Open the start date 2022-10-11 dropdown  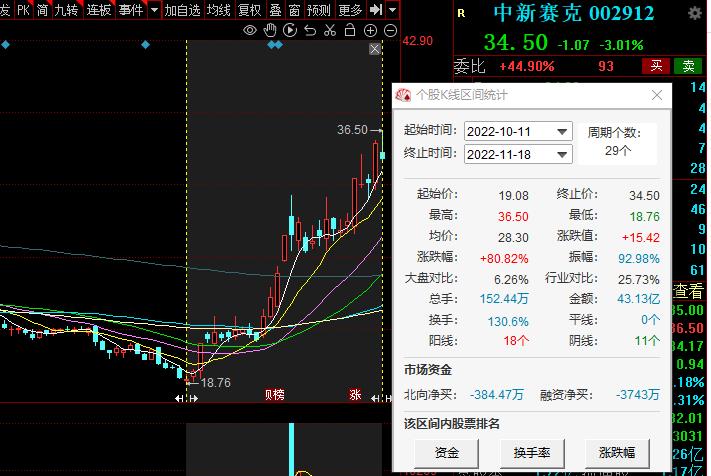[x=561, y=132]
